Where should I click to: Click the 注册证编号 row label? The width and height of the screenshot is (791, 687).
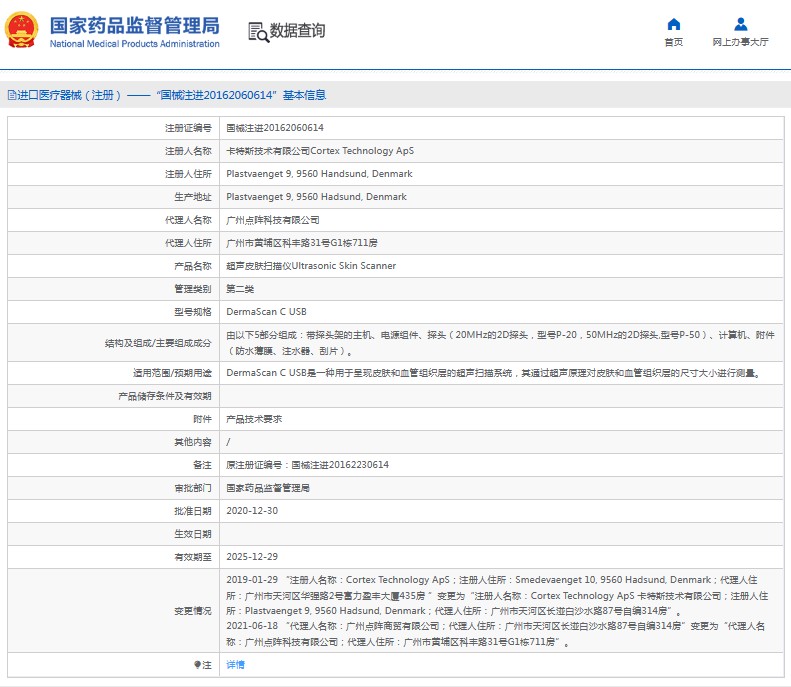pyautogui.click(x=188, y=128)
